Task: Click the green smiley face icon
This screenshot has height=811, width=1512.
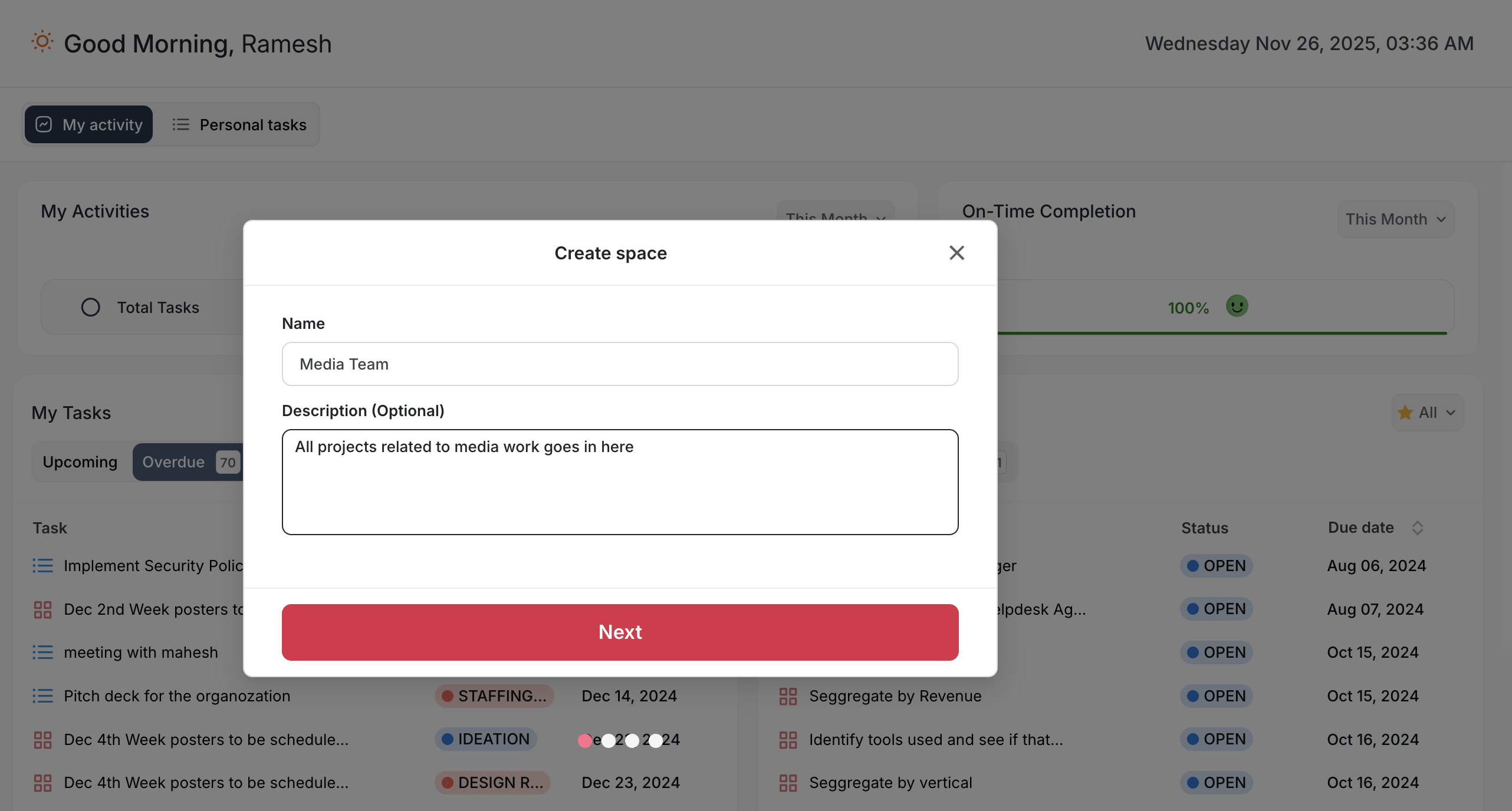Action: pyautogui.click(x=1237, y=306)
